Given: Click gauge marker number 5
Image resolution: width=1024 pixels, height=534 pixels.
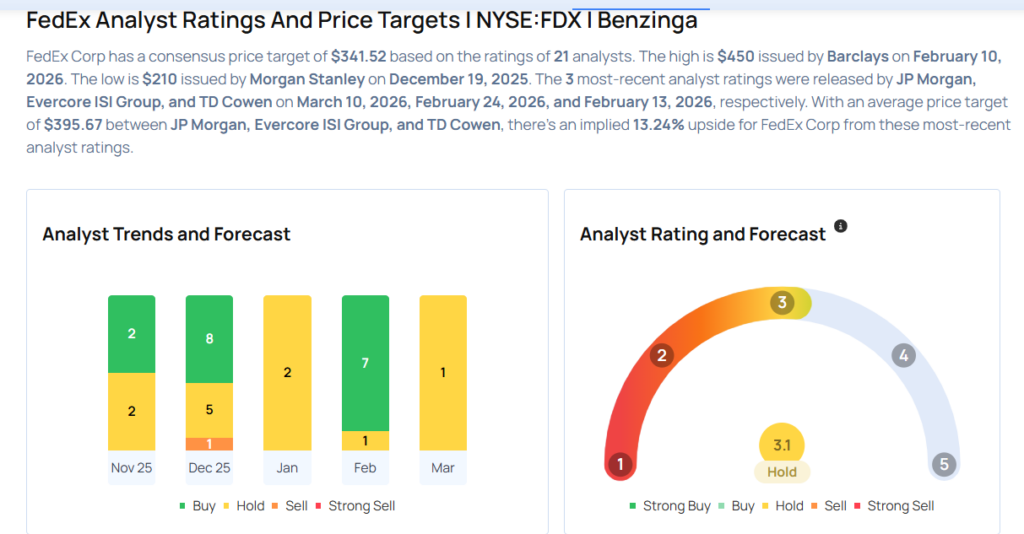Looking at the screenshot, I should (x=942, y=464).
